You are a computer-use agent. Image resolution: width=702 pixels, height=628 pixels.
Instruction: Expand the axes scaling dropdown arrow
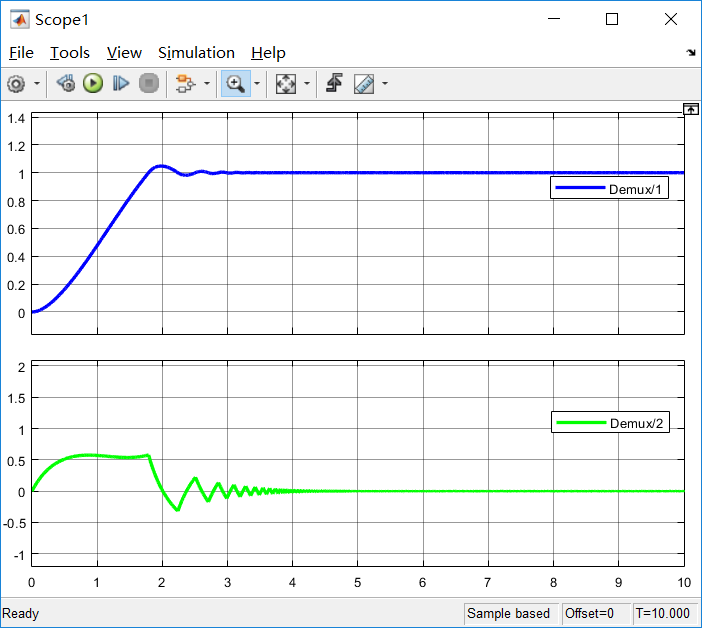click(x=307, y=84)
